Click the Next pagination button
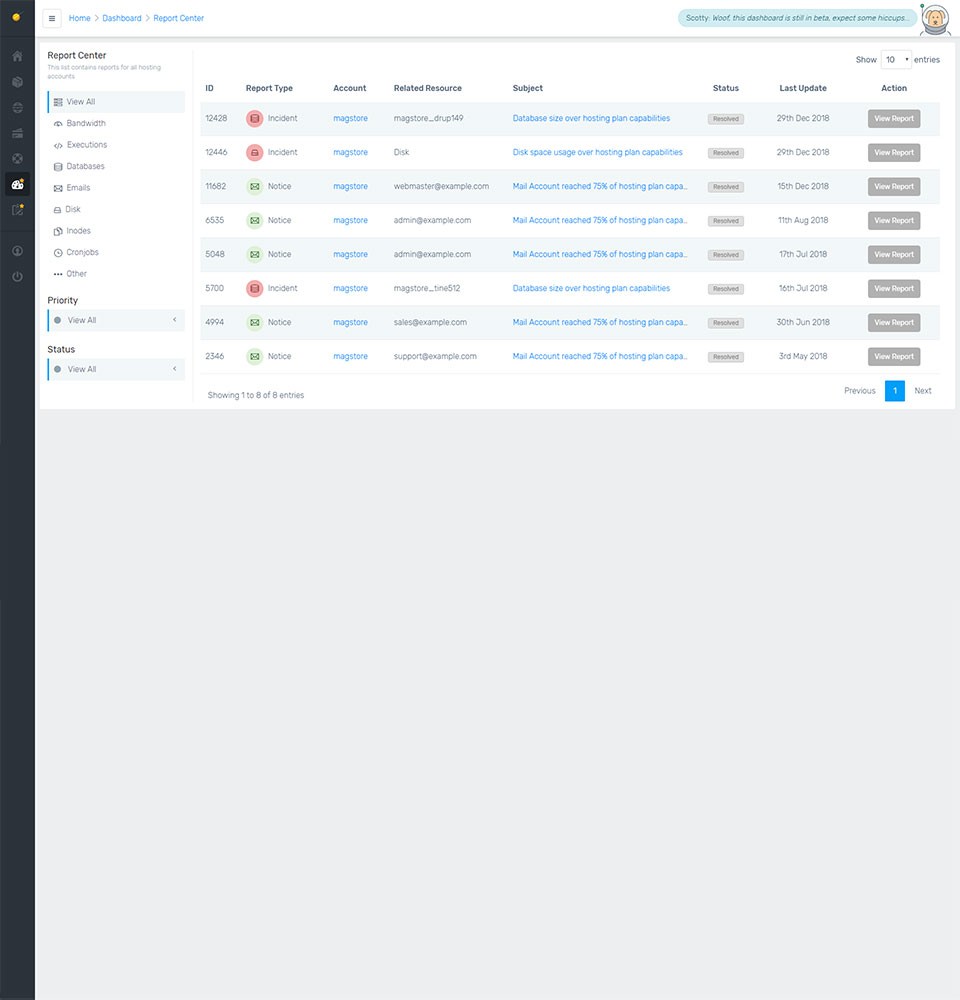Image resolution: width=960 pixels, height=1000 pixels. (x=922, y=391)
